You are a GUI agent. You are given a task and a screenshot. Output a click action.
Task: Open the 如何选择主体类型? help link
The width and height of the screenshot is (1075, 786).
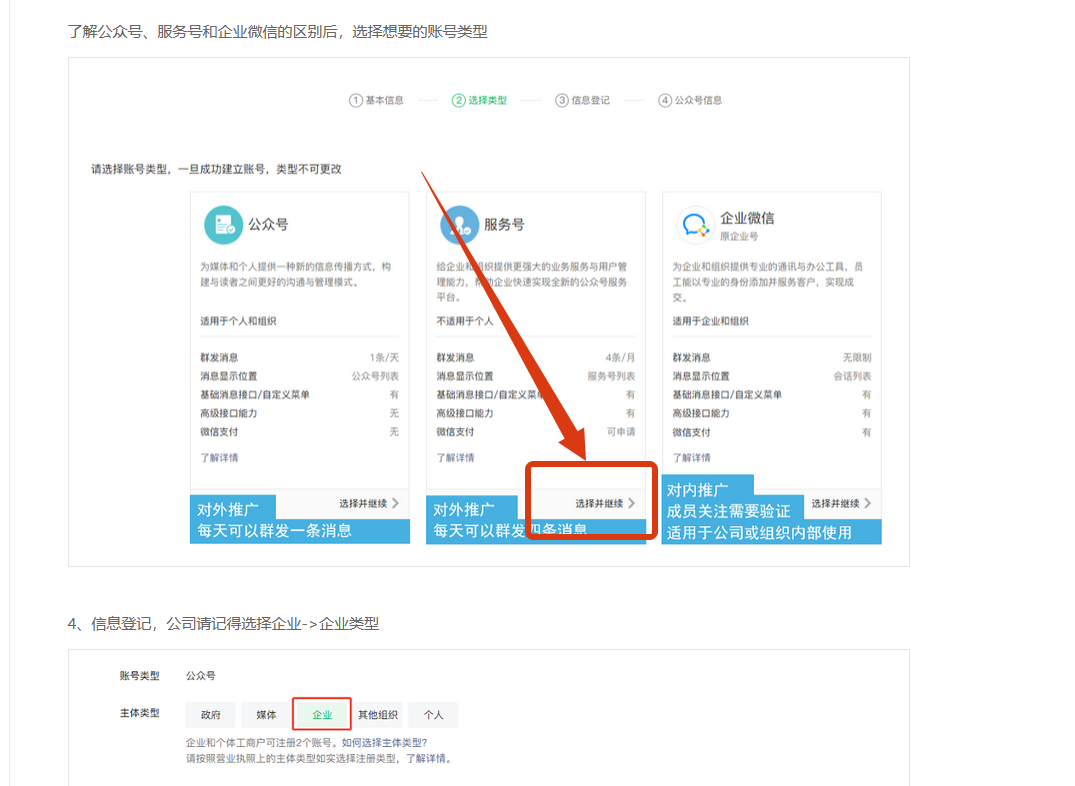click(x=385, y=743)
